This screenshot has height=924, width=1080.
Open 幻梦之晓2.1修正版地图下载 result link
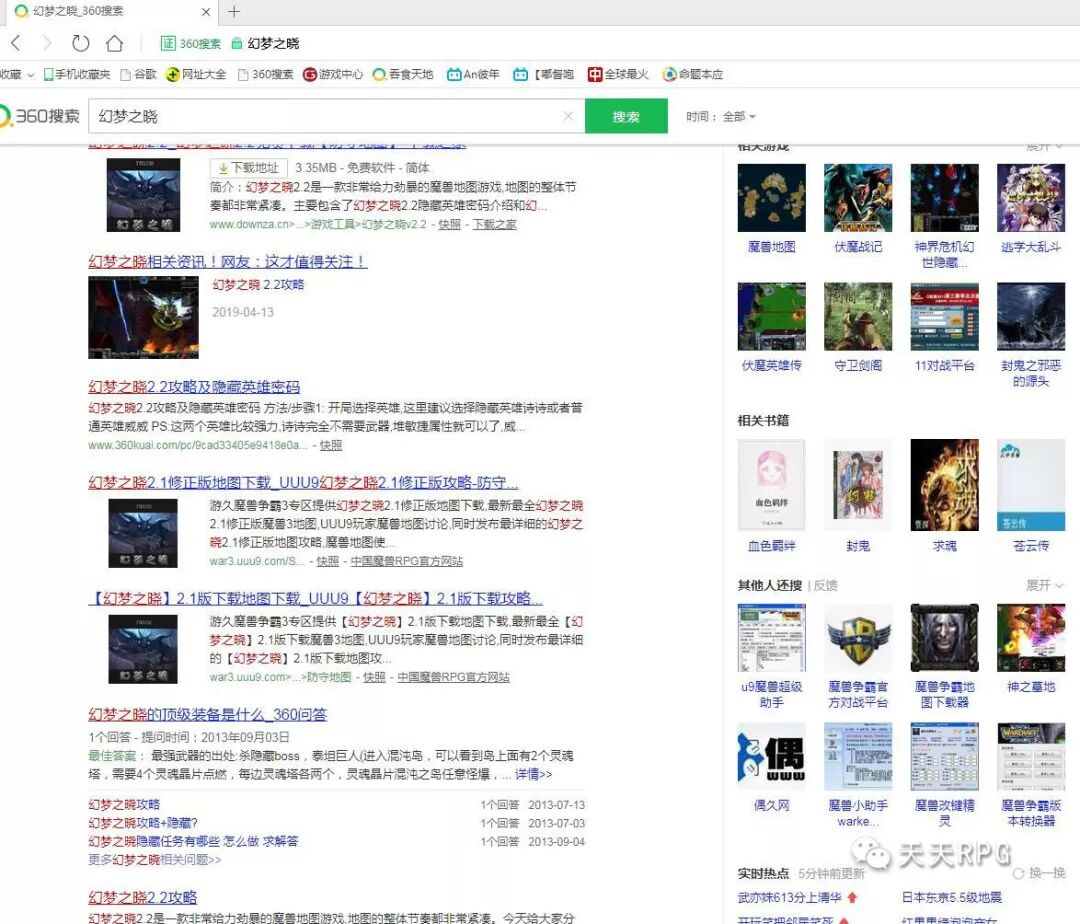(x=303, y=483)
